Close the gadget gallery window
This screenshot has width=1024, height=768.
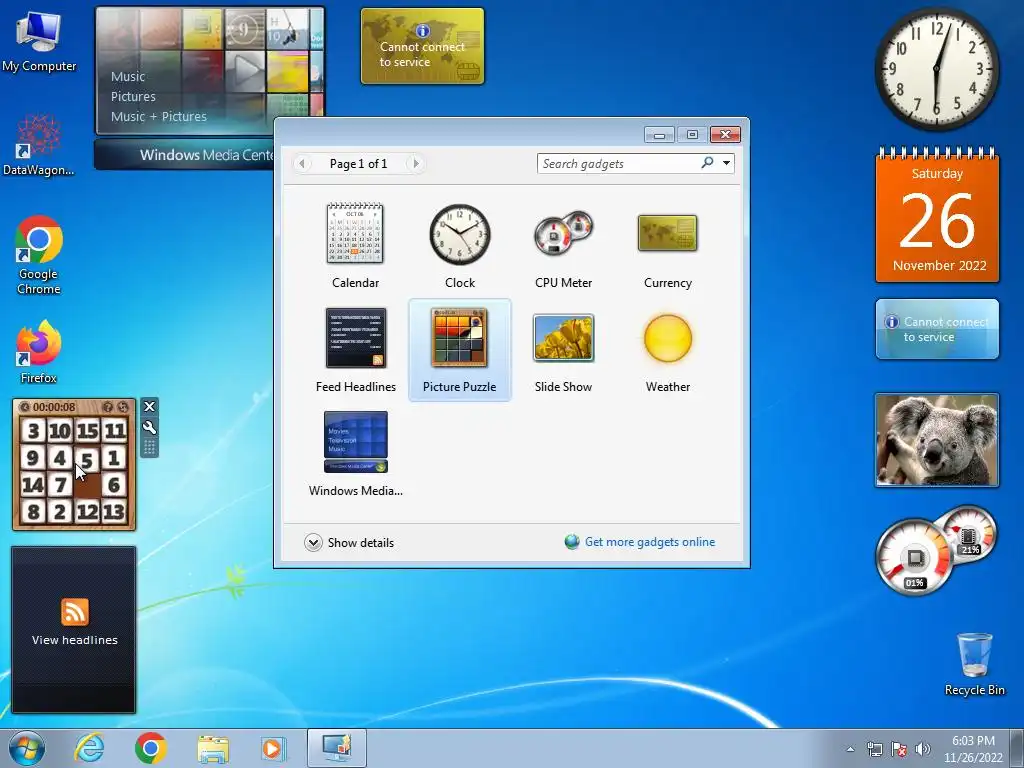point(725,135)
